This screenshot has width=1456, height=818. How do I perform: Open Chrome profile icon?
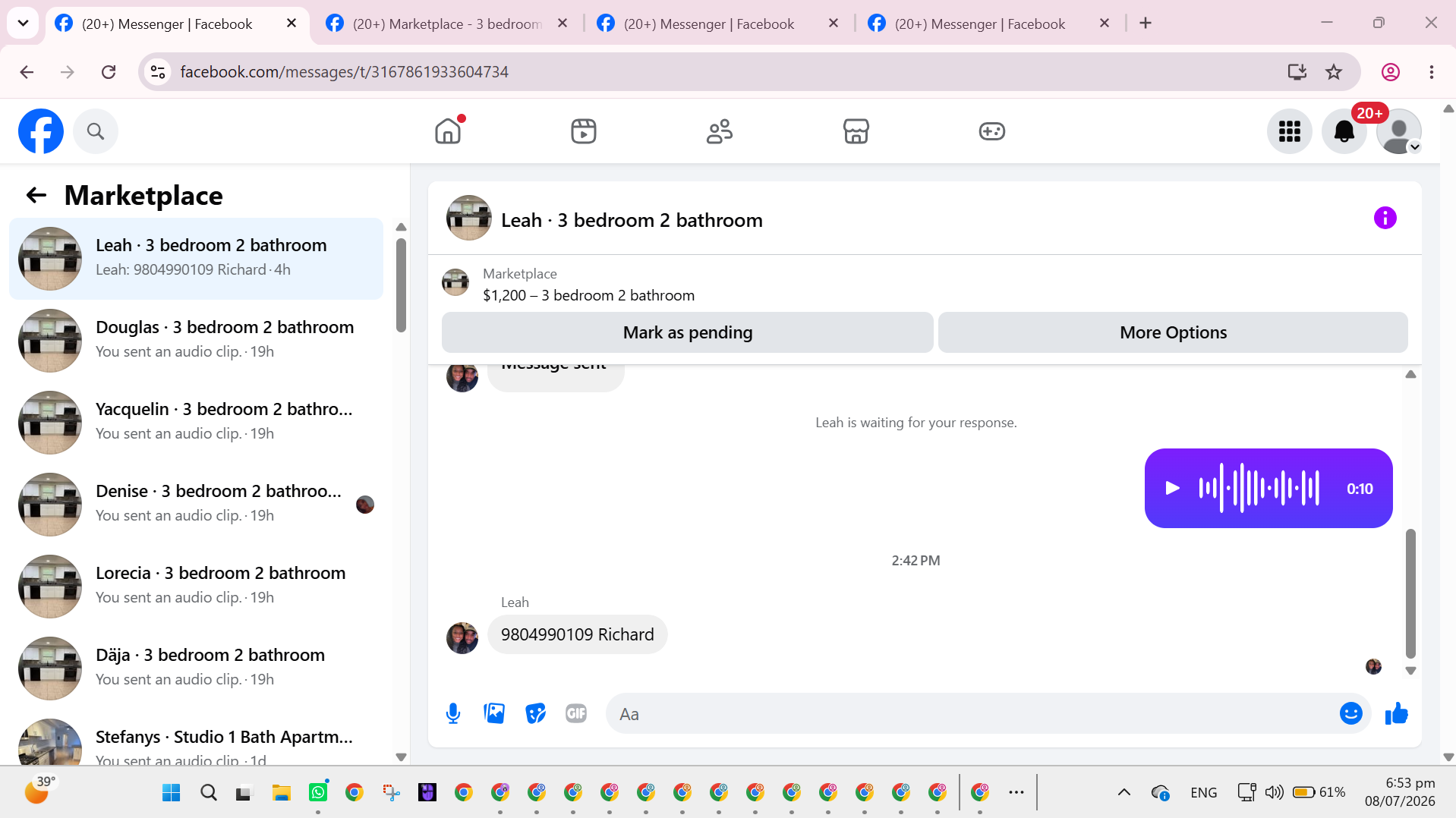(1391, 72)
